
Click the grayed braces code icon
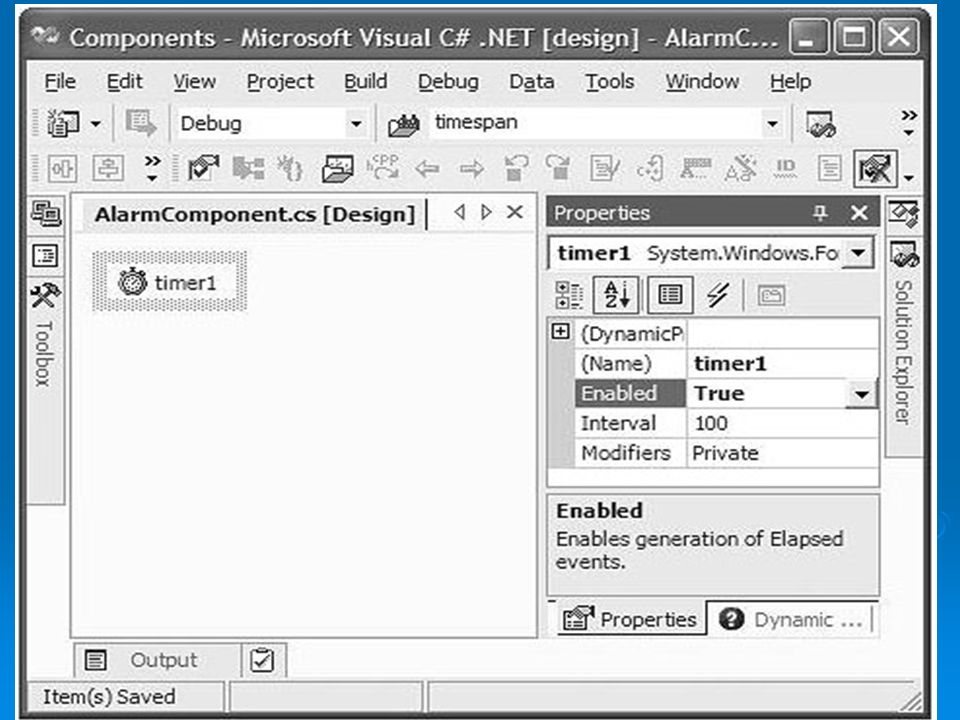tap(291, 168)
